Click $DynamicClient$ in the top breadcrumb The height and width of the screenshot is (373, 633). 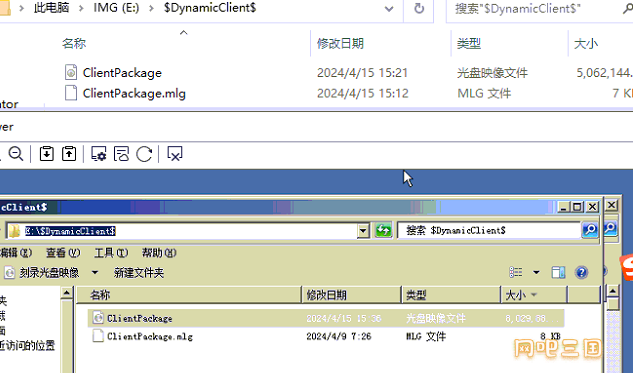210,8
